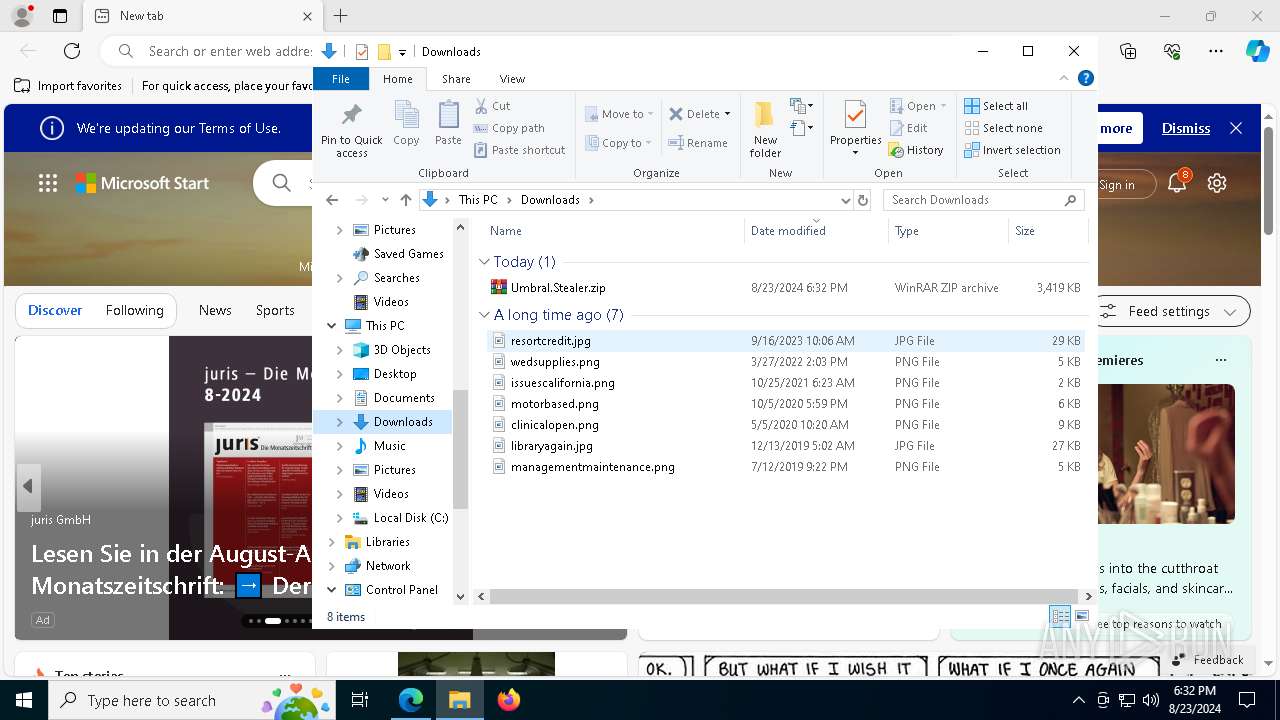Collapse This PC tree node

coord(331,326)
